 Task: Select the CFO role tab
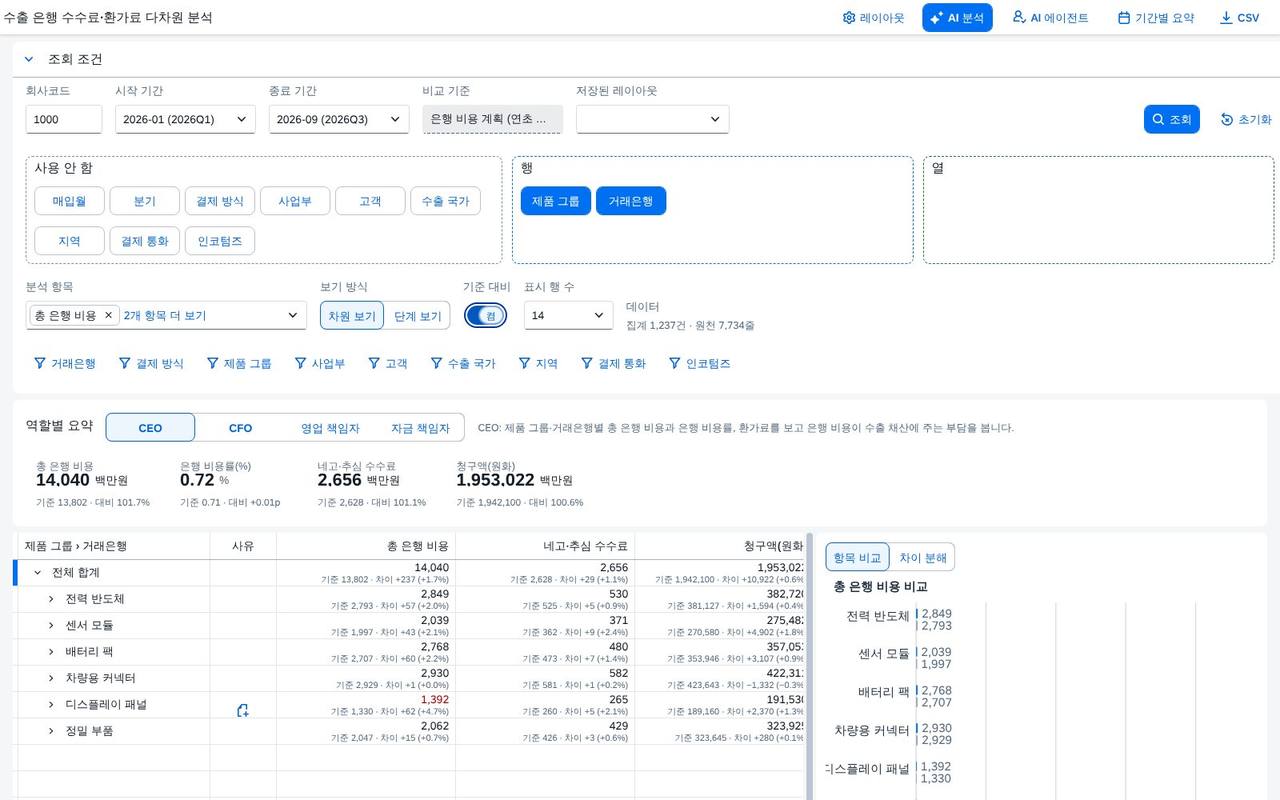click(x=240, y=428)
